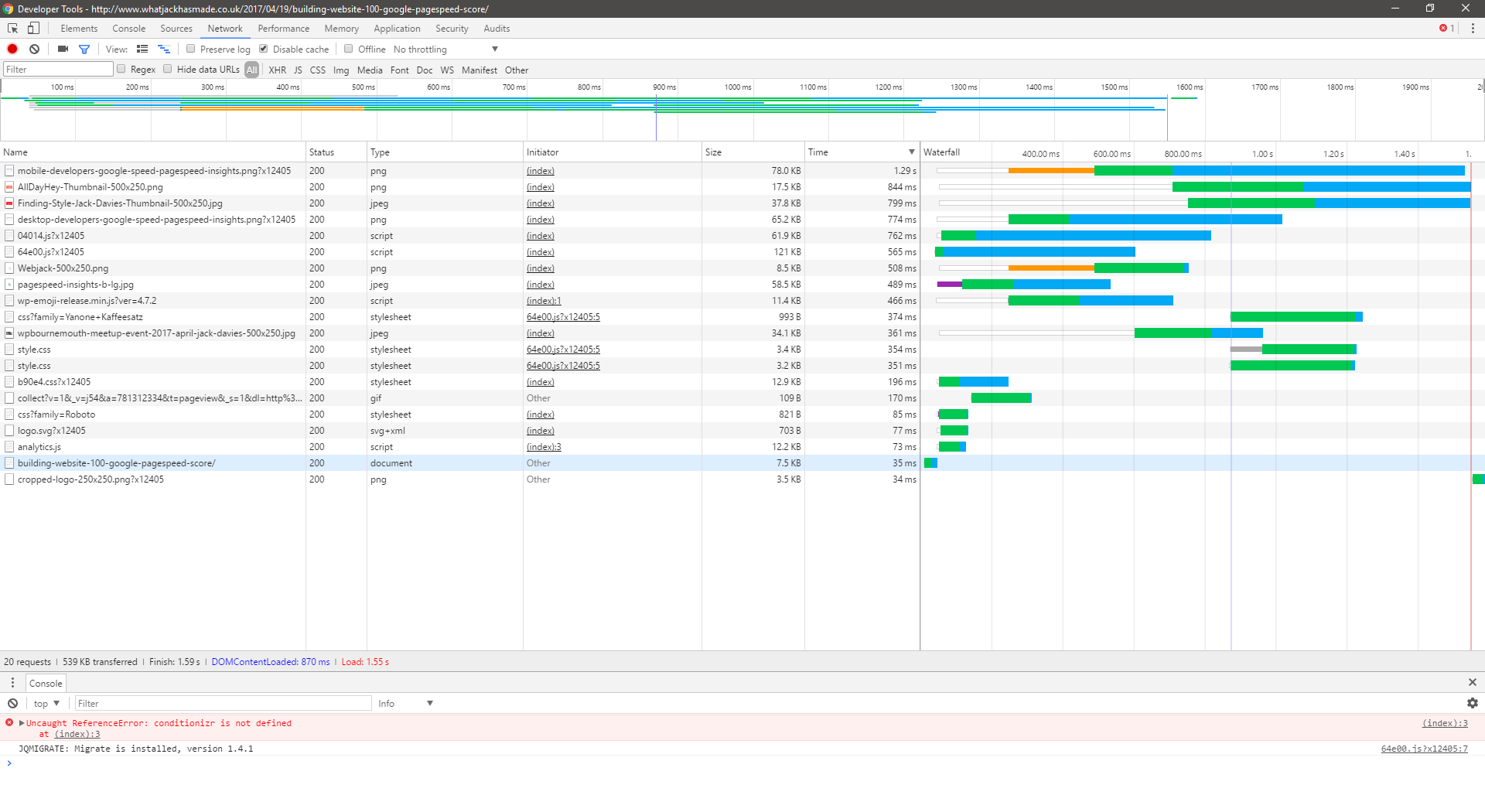Click capture screenshots camera icon
Image resolution: width=1485 pixels, height=812 pixels.
pos(63,49)
